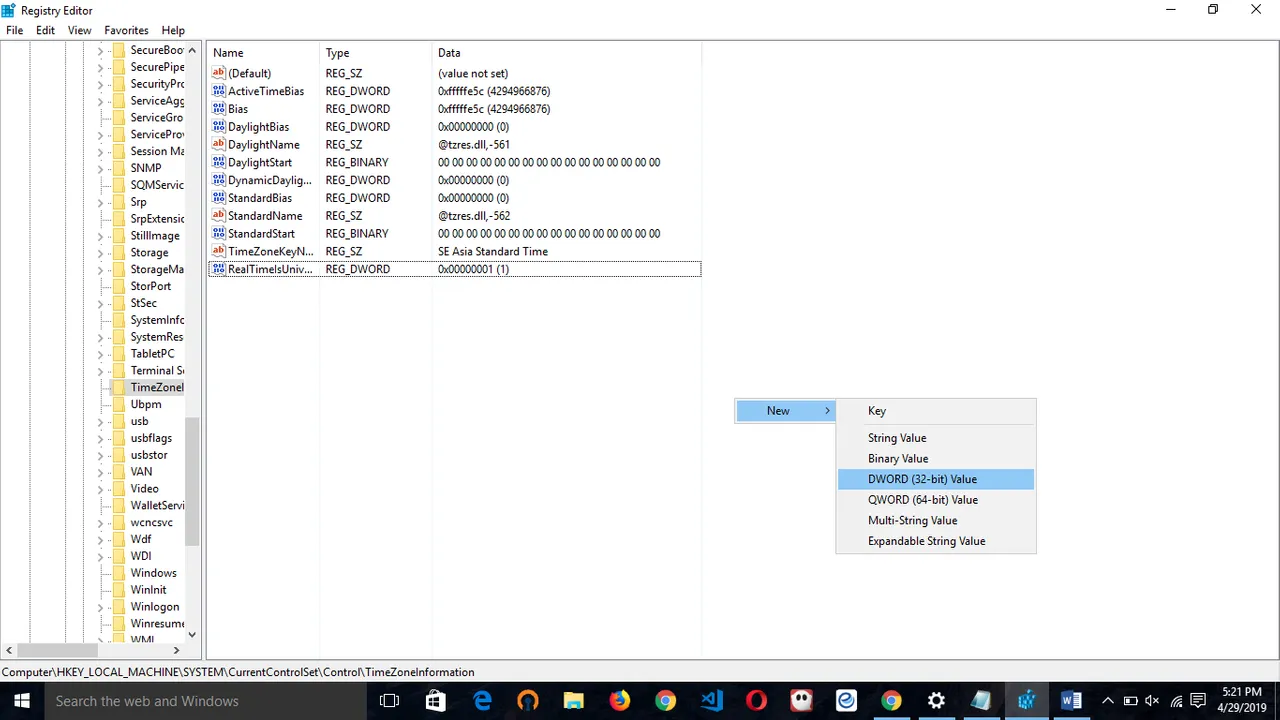Image resolution: width=1280 pixels, height=720 pixels.
Task: Select the usbstor tree item
Action: coord(149,455)
